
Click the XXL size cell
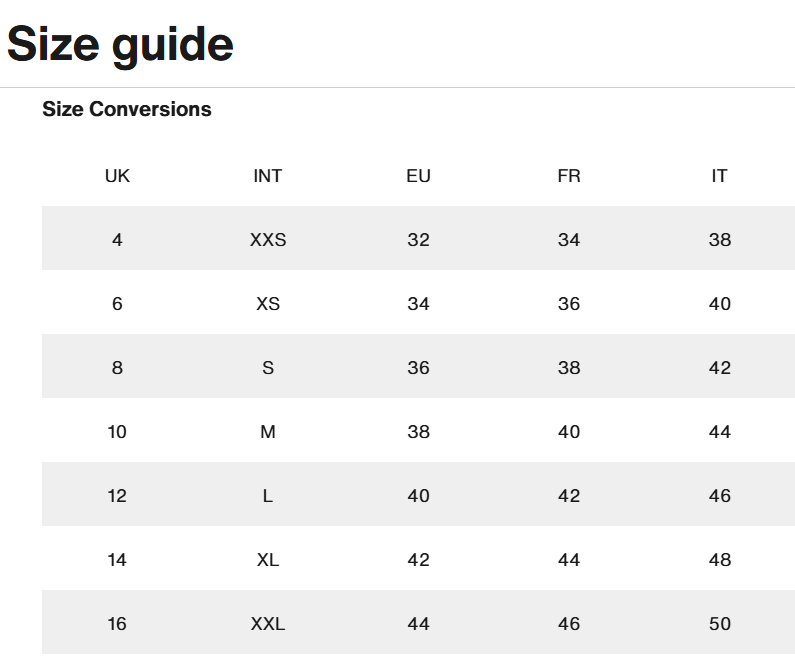pos(268,624)
